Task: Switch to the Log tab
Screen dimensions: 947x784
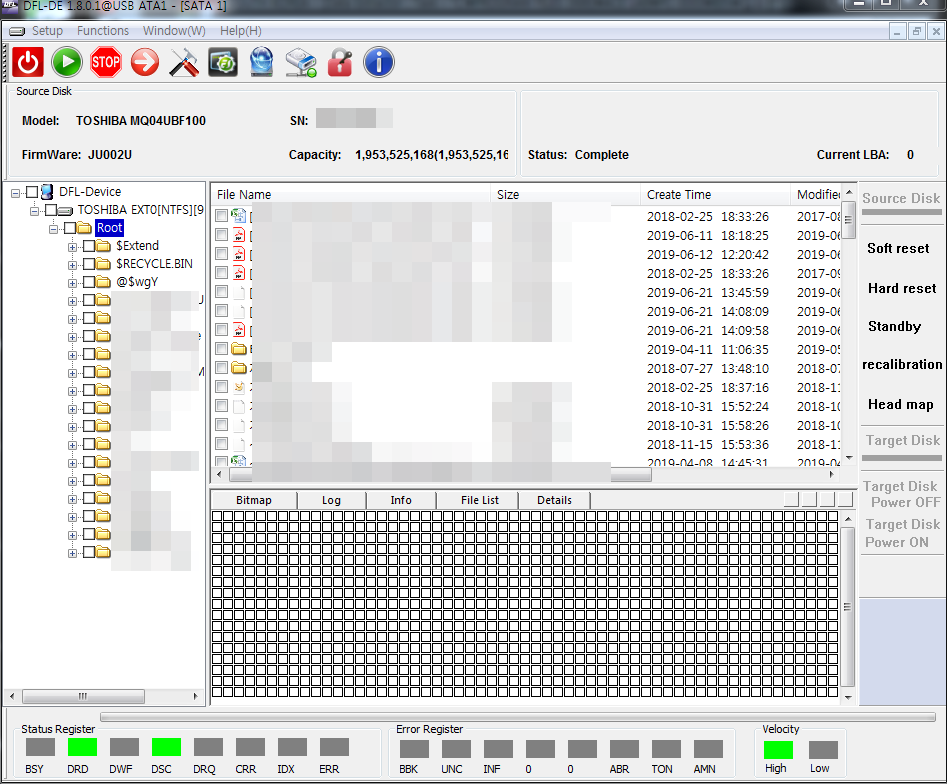Action: pyautogui.click(x=331, y=500)
